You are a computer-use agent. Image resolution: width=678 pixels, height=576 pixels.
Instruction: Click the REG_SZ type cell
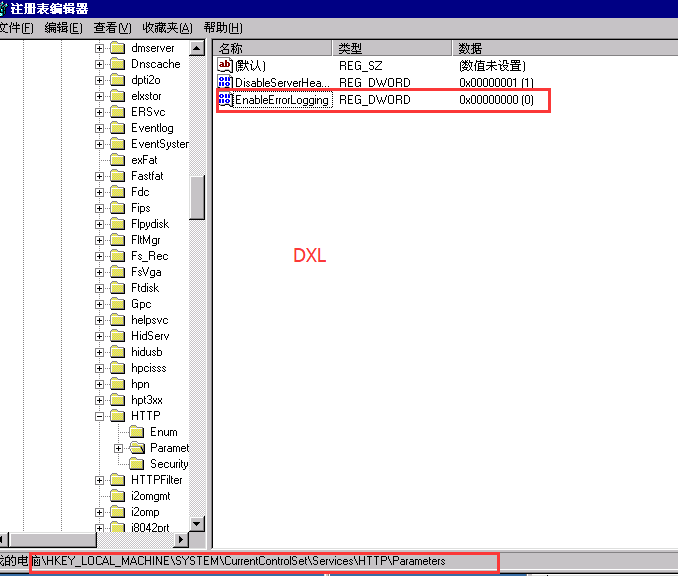point(361,66)
